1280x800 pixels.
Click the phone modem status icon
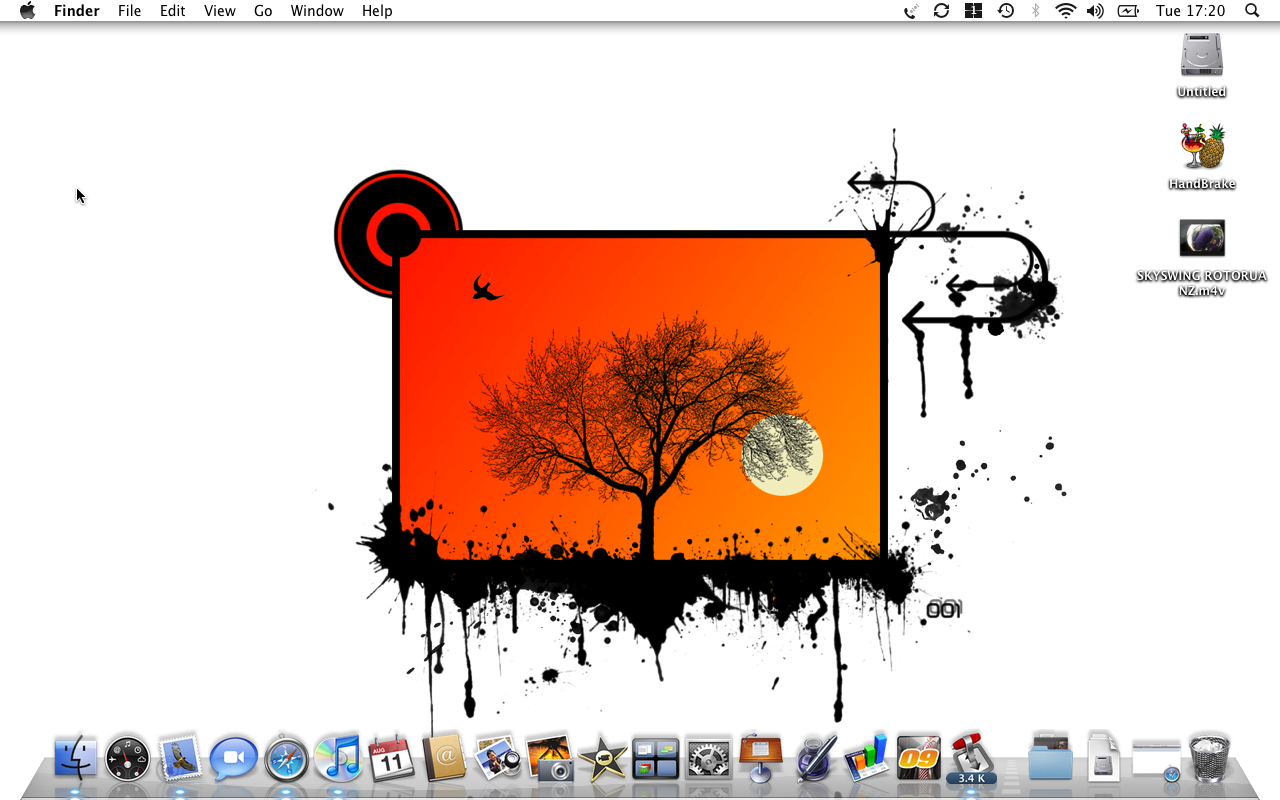pyautogui.click(x=910, y=11)
